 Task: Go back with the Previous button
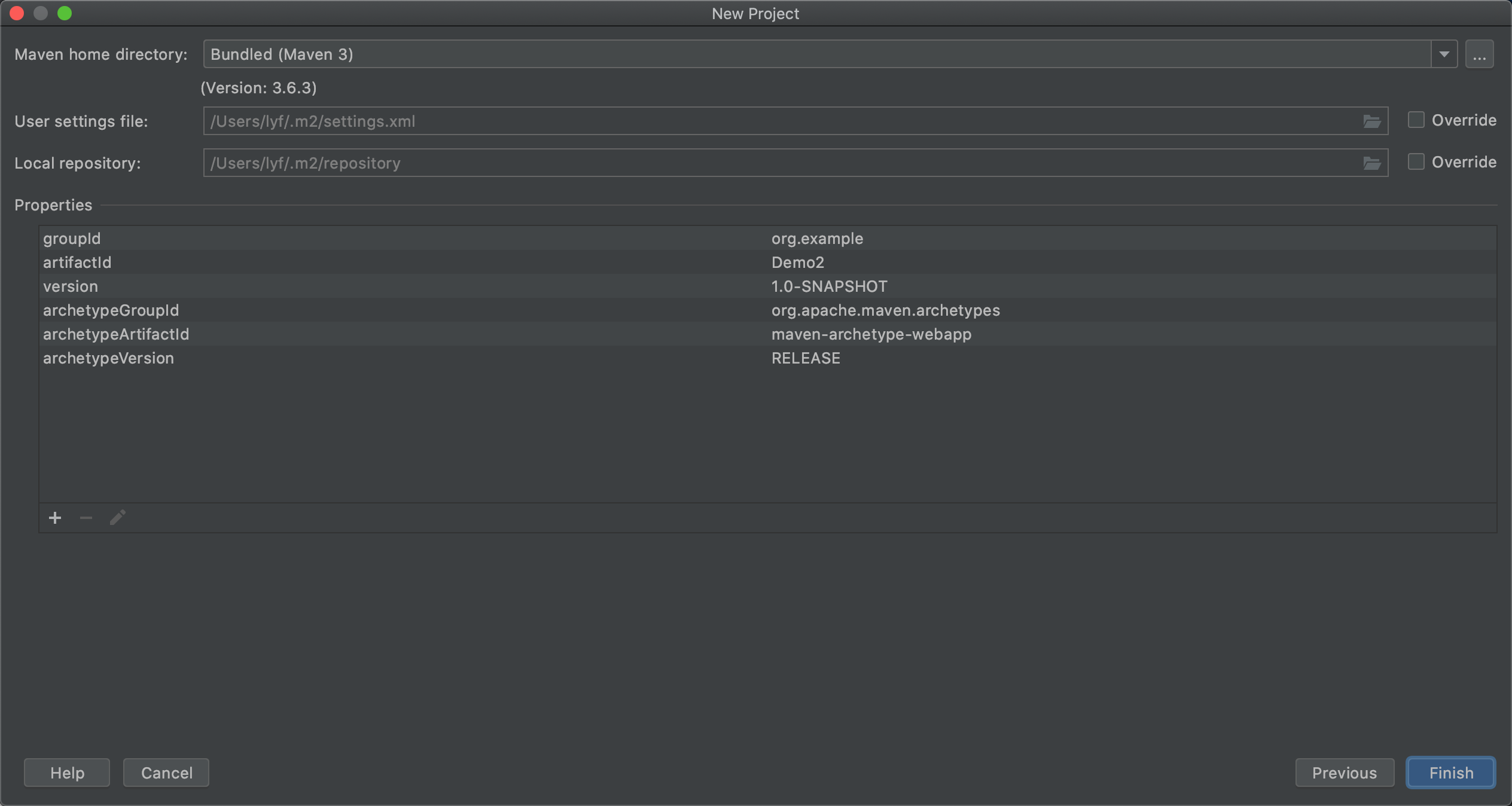tap(1344, 773)
